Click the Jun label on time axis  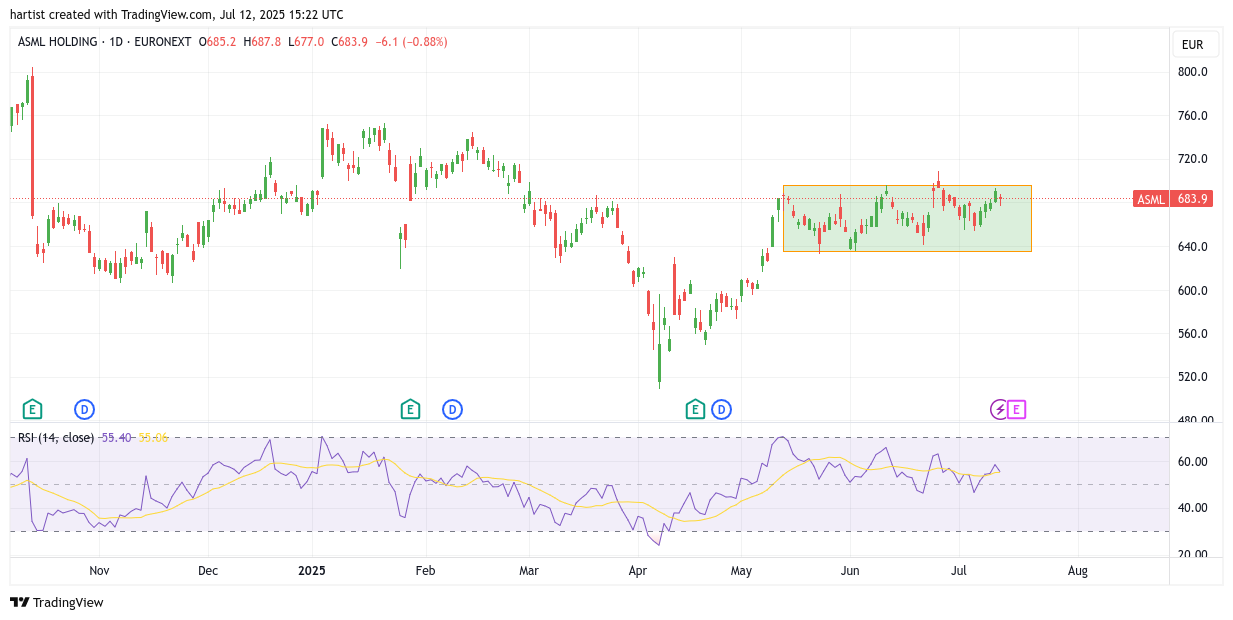tap(850, 571)
